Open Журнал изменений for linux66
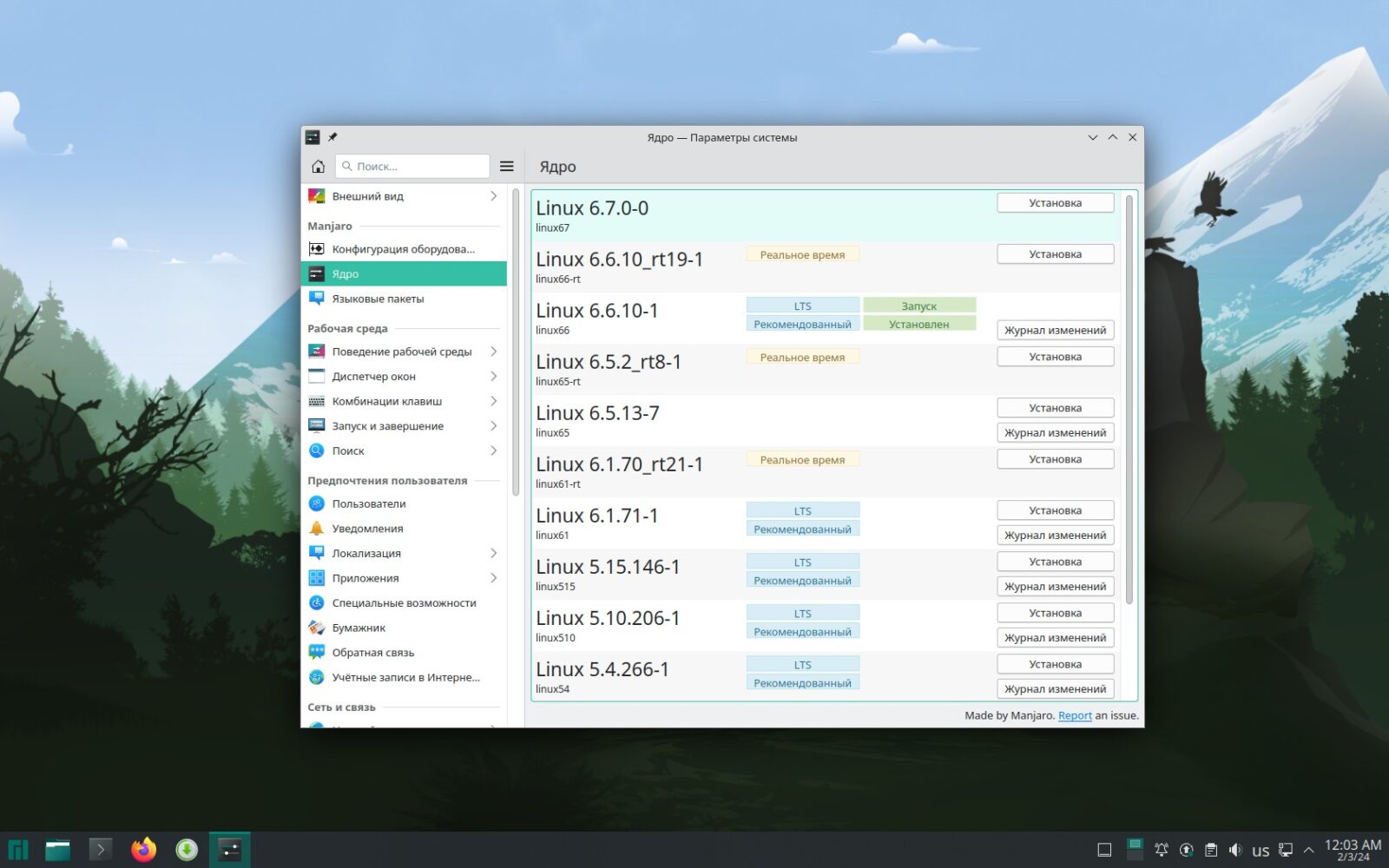1389x868 pixels. 1055,330
